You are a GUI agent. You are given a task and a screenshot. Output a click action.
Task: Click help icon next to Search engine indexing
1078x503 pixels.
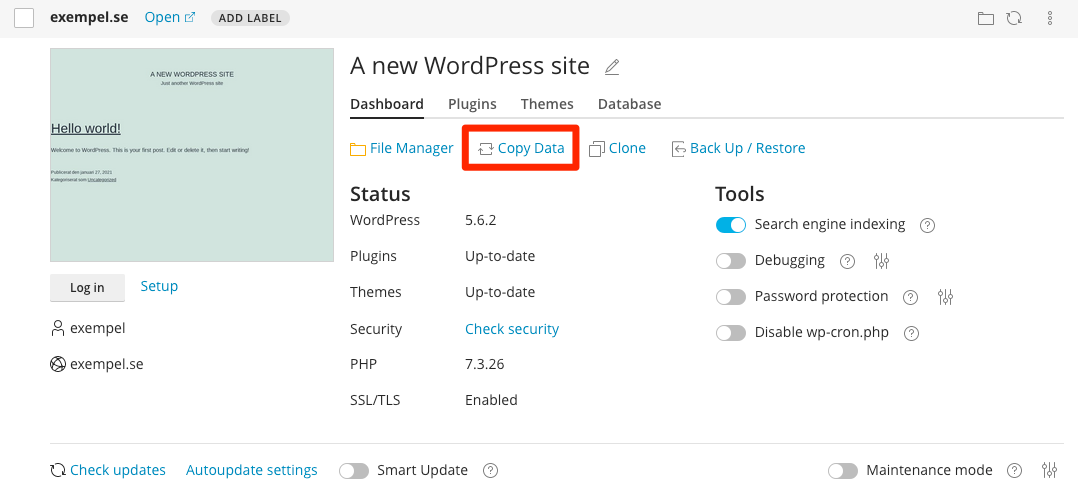[927, 225]
